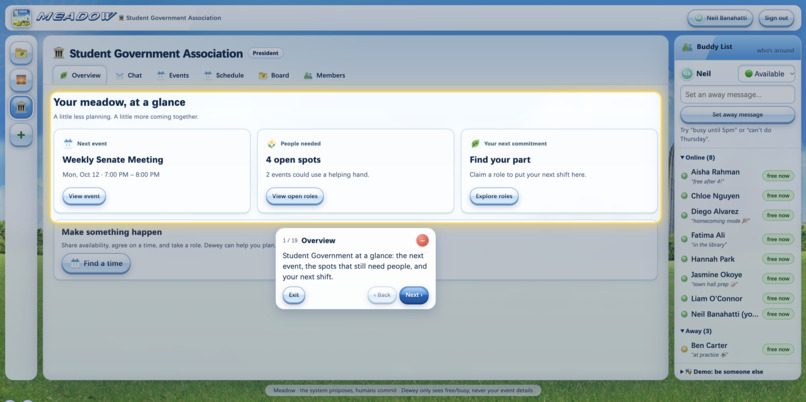Select Hannah Park in Buddy List

pos(737,259)
